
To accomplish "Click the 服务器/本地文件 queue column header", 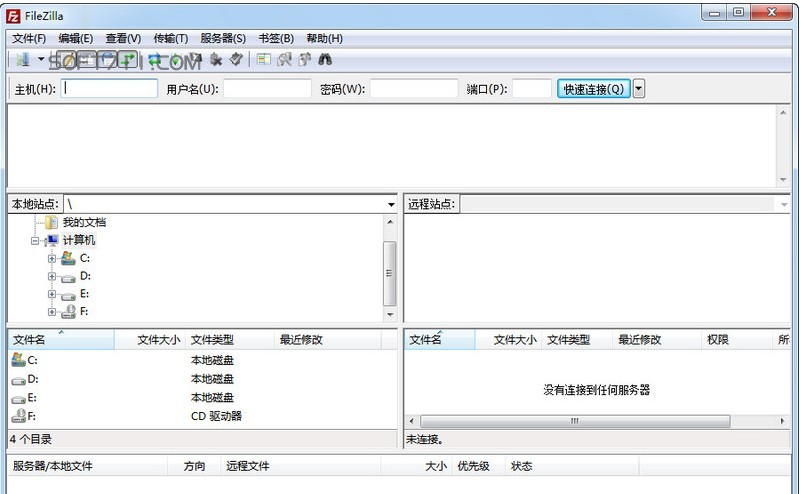I will (x=88, y=466).
